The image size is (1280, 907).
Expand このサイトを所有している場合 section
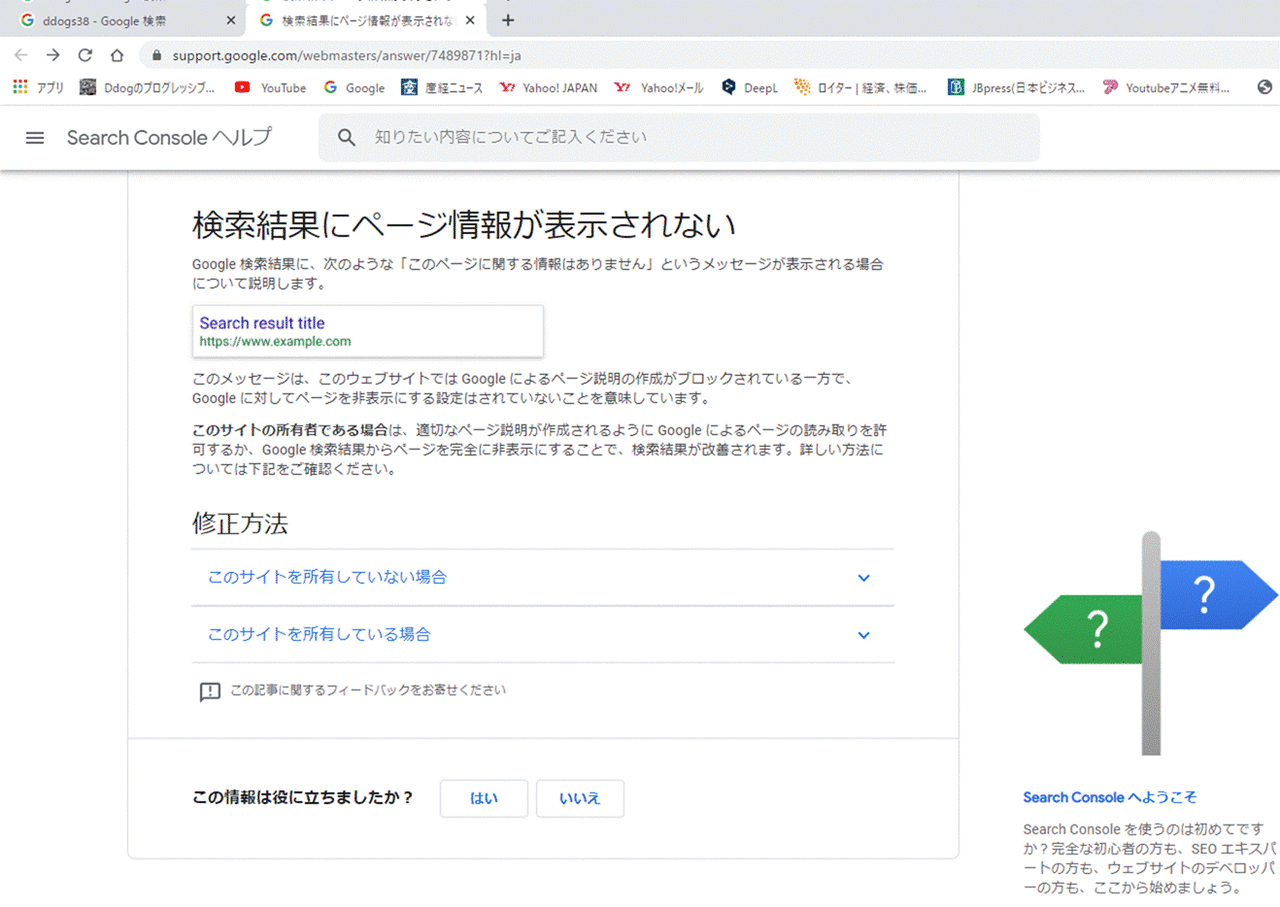(x=542, y=634)
